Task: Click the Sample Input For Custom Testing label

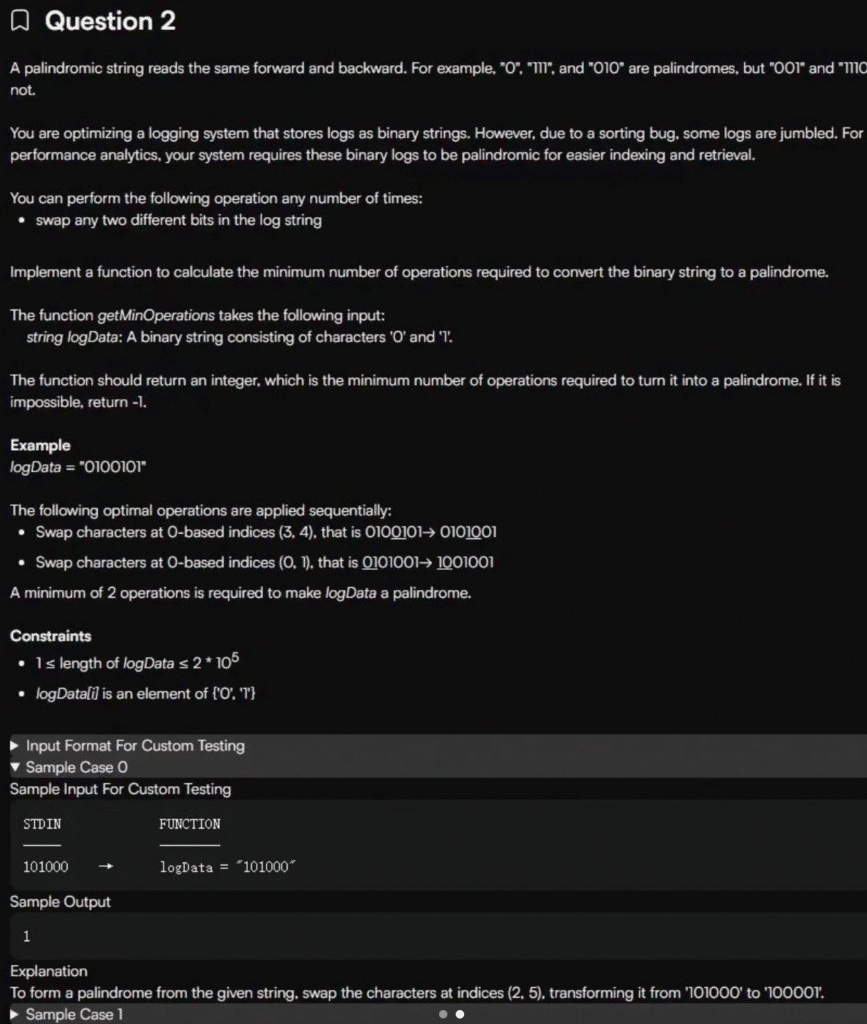Action: click(120, 789)
